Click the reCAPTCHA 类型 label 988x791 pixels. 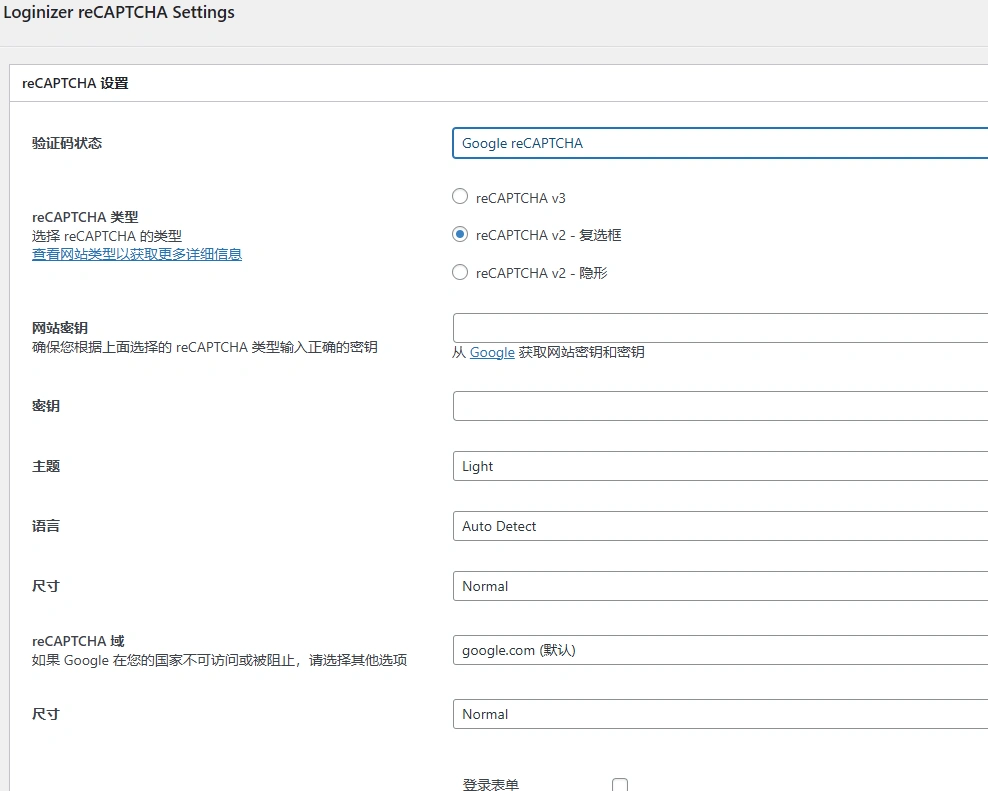(77, 216)
